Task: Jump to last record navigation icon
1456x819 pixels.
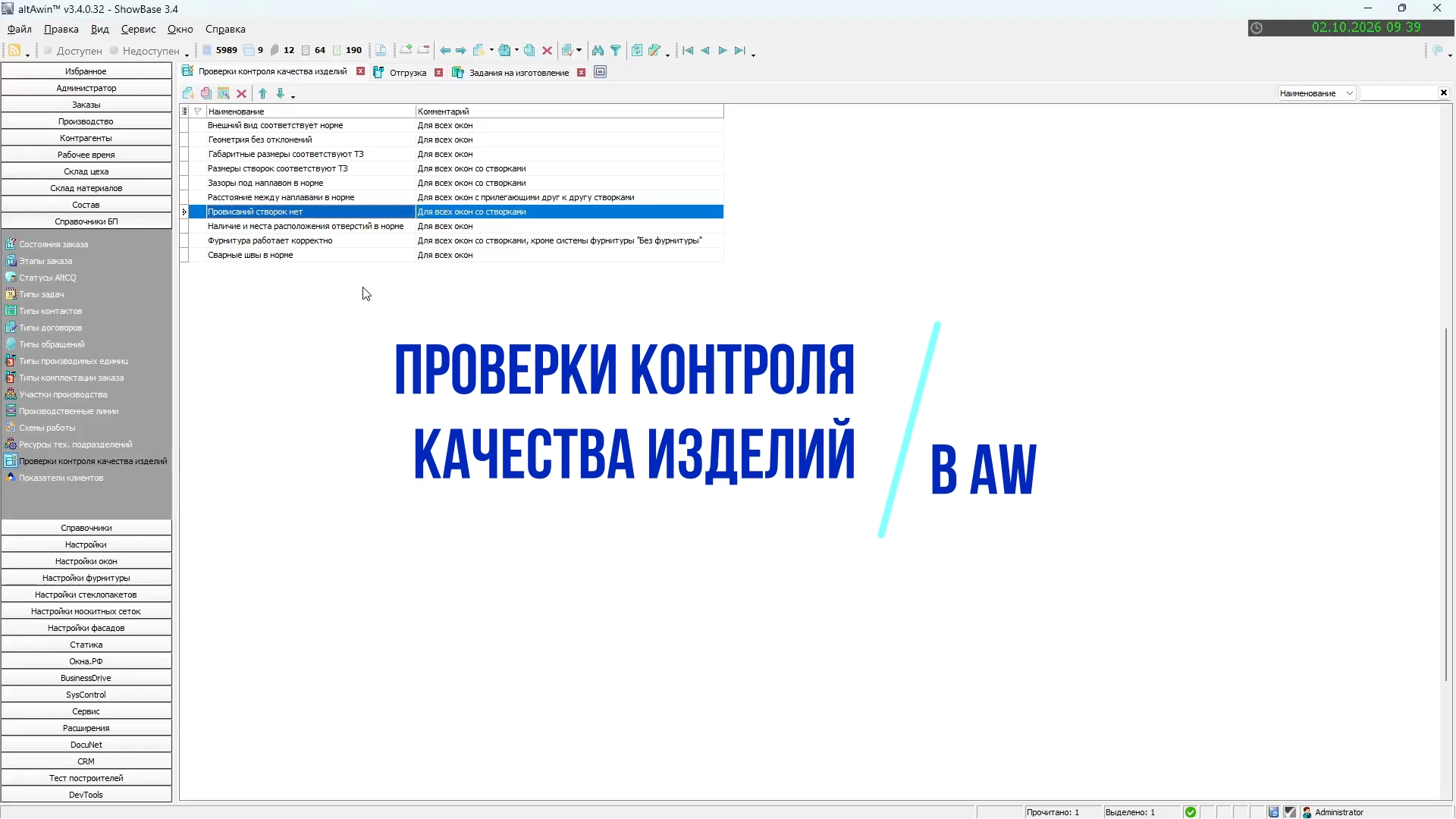Action: click(x=739, y=51)
